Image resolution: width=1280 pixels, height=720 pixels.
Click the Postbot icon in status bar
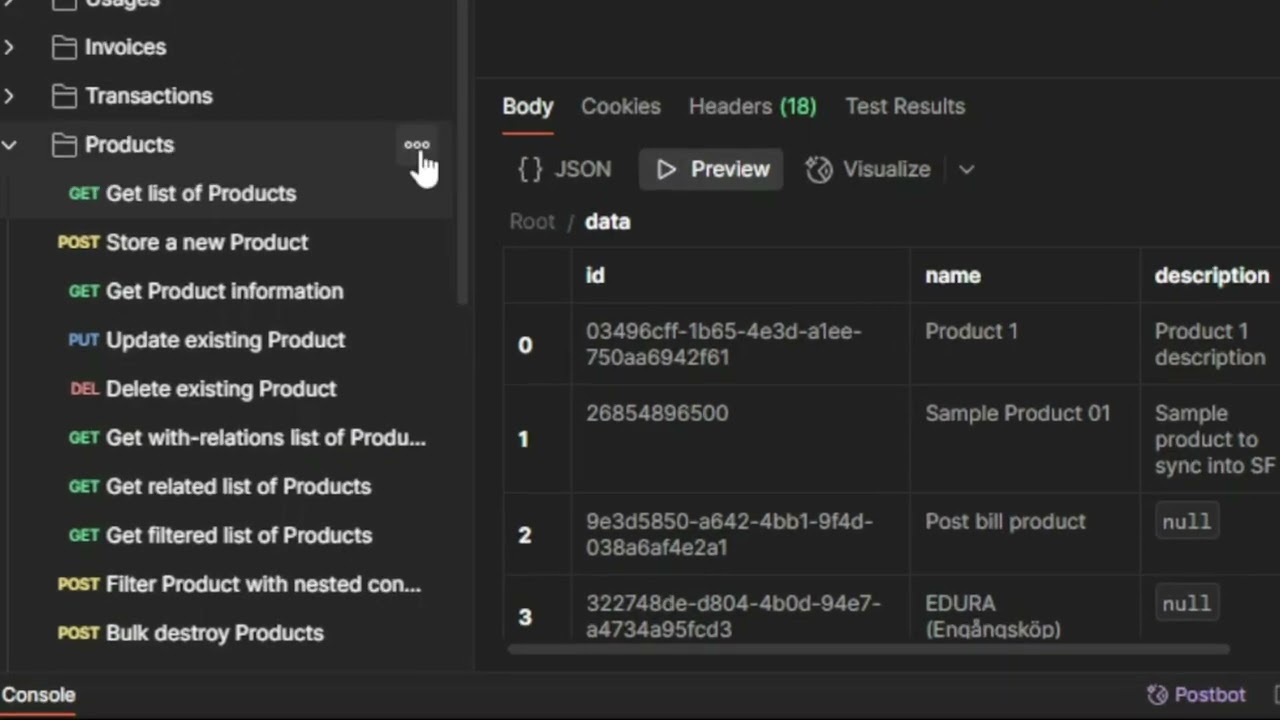1157,695
